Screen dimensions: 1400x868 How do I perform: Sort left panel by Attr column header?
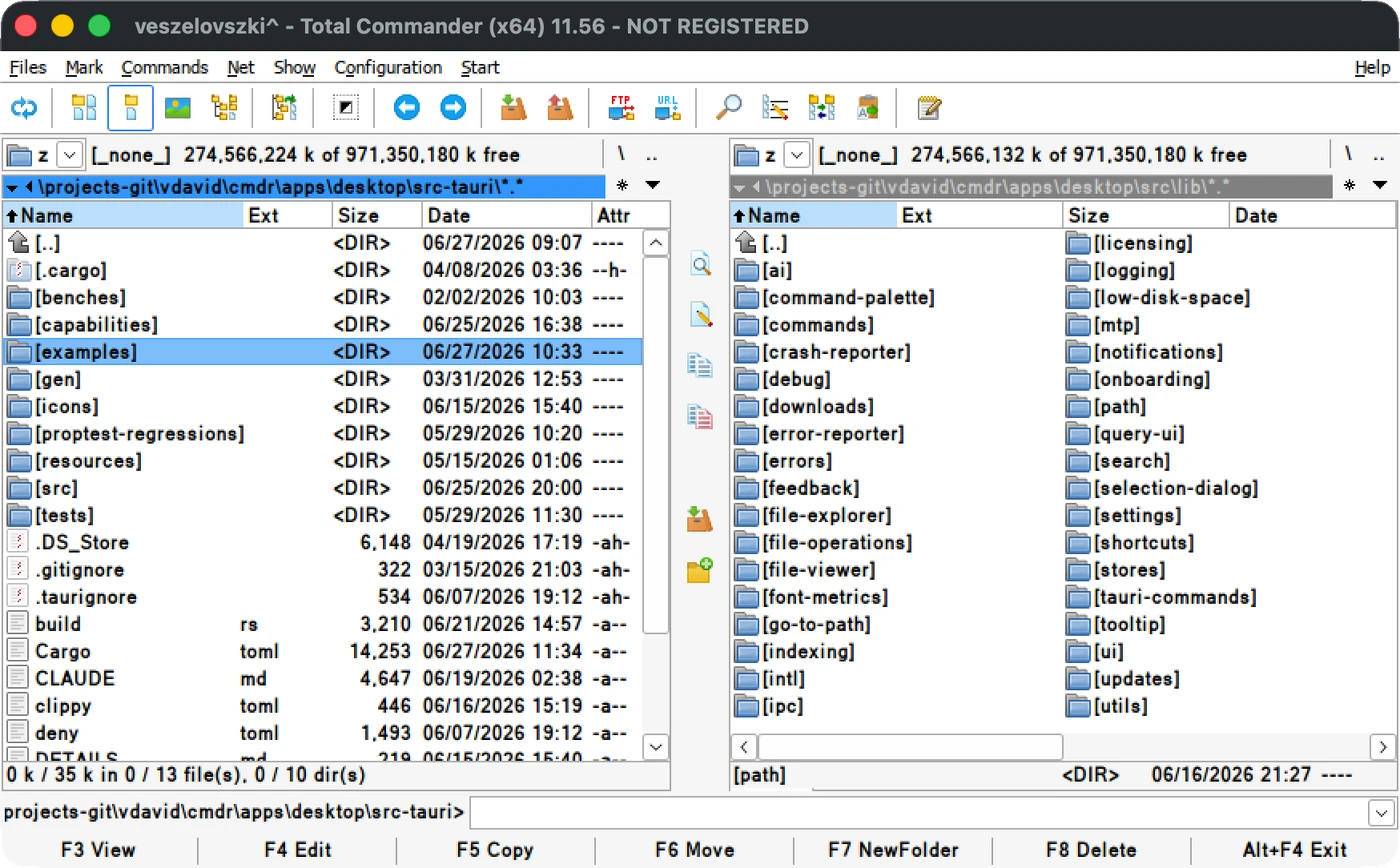coord(630,215)
